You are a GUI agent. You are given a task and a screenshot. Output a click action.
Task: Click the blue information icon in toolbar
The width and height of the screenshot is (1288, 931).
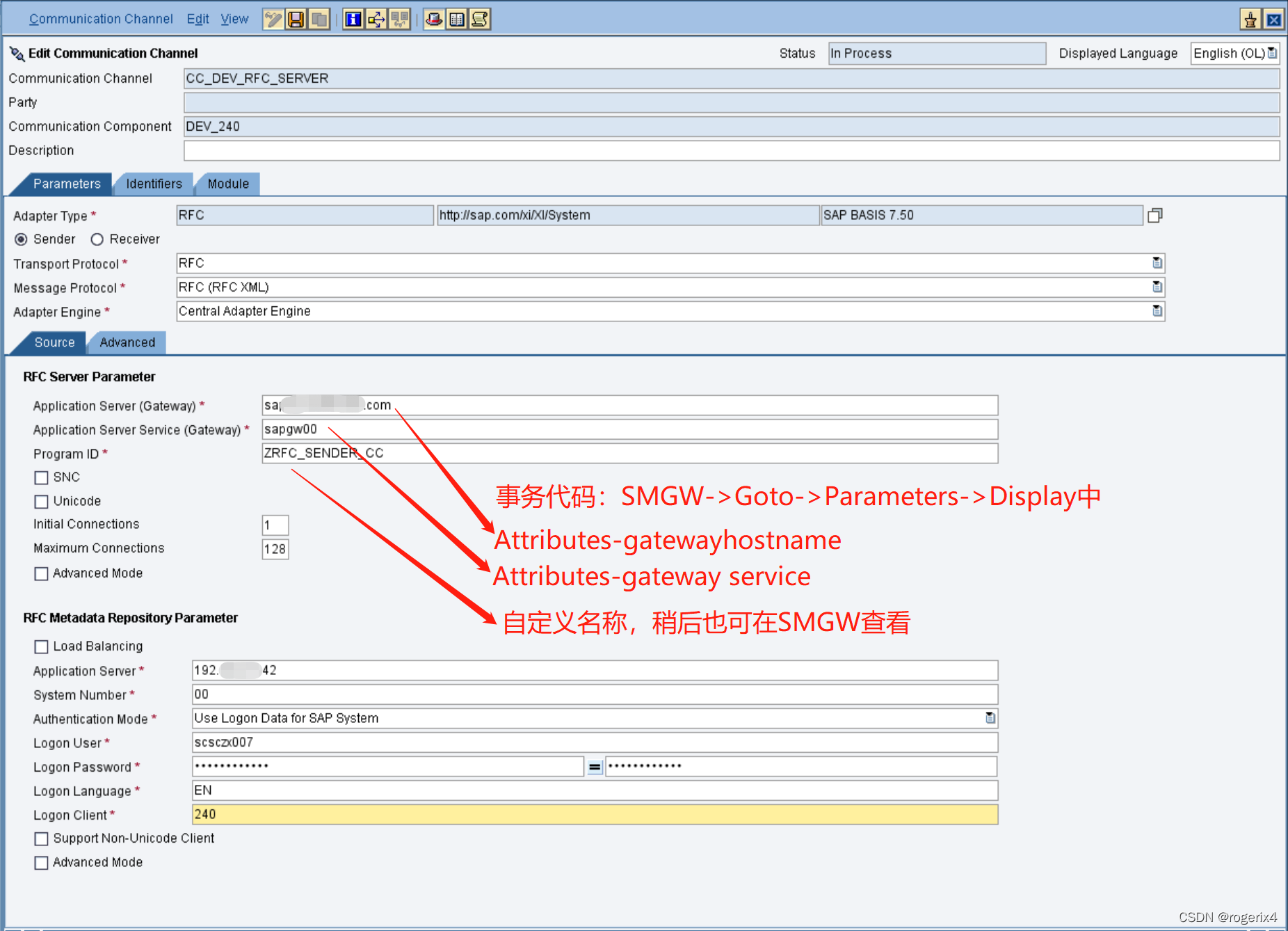click(x=353, y=19)
